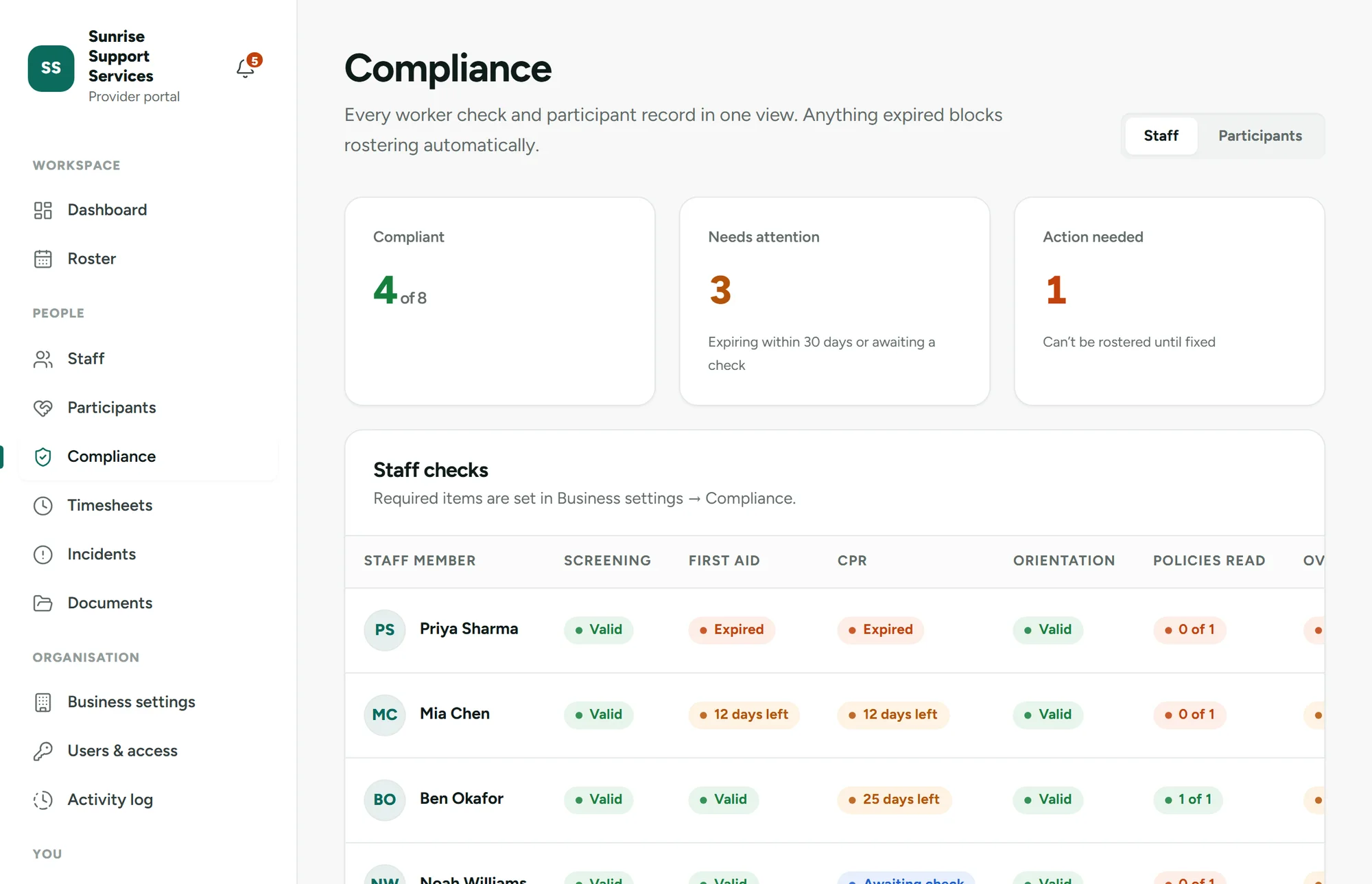Click the First Aid column header
The image size is (1372, 884).
pos(724,561)
